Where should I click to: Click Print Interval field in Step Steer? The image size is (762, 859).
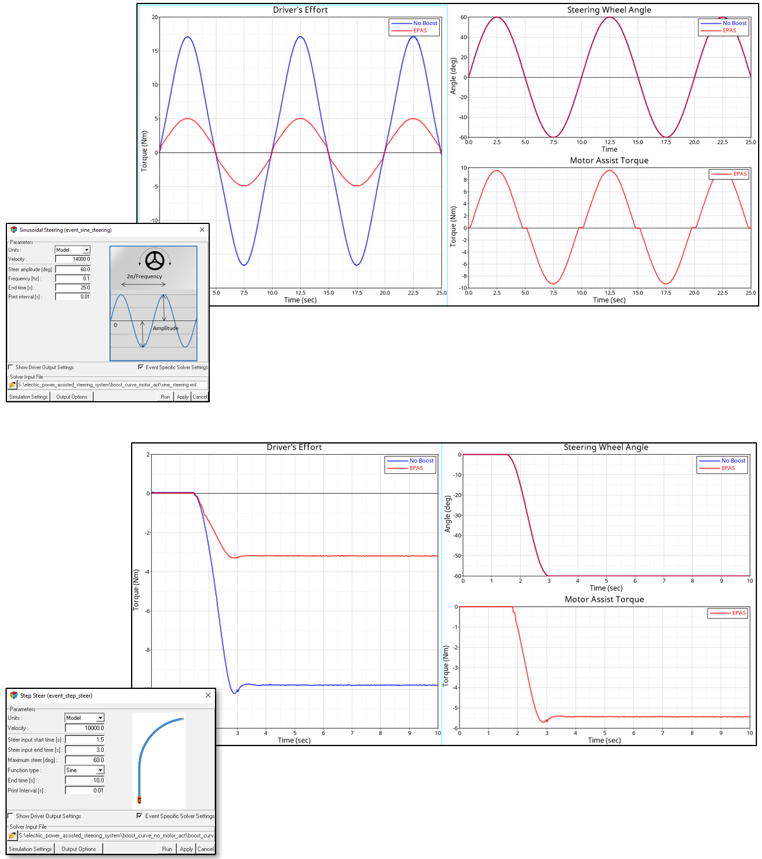click(85, 791)
